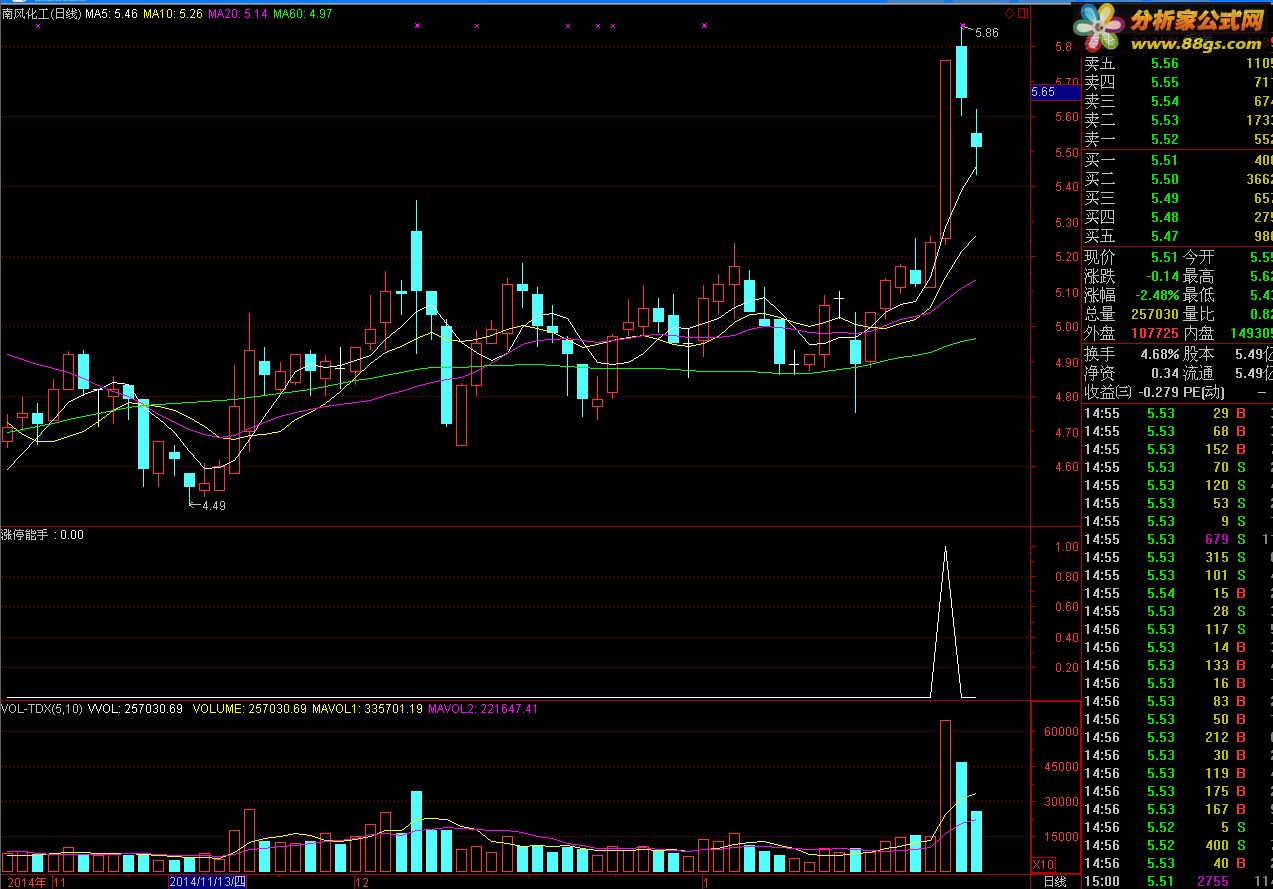This screenshot has width=1273, height=889.
Task: Select the 14:55 tick row priced 5.54
Action: point(1178,593)
